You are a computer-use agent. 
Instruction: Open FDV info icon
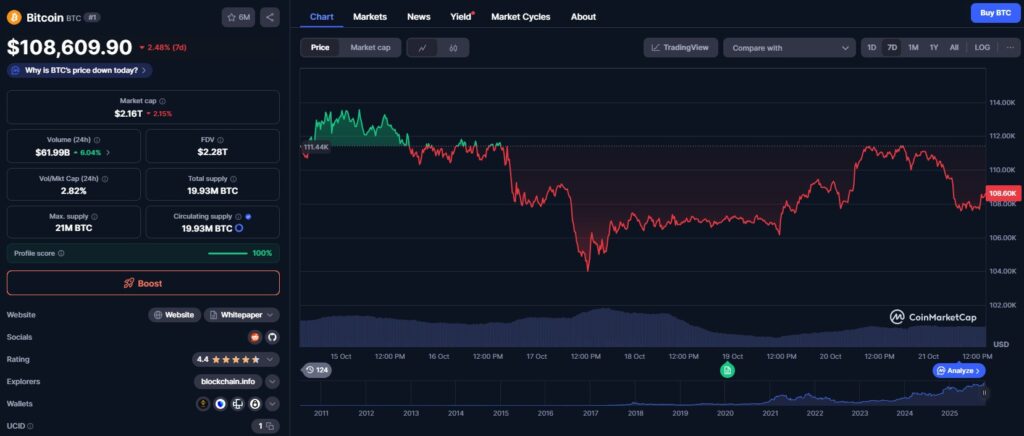click(220, 140)
